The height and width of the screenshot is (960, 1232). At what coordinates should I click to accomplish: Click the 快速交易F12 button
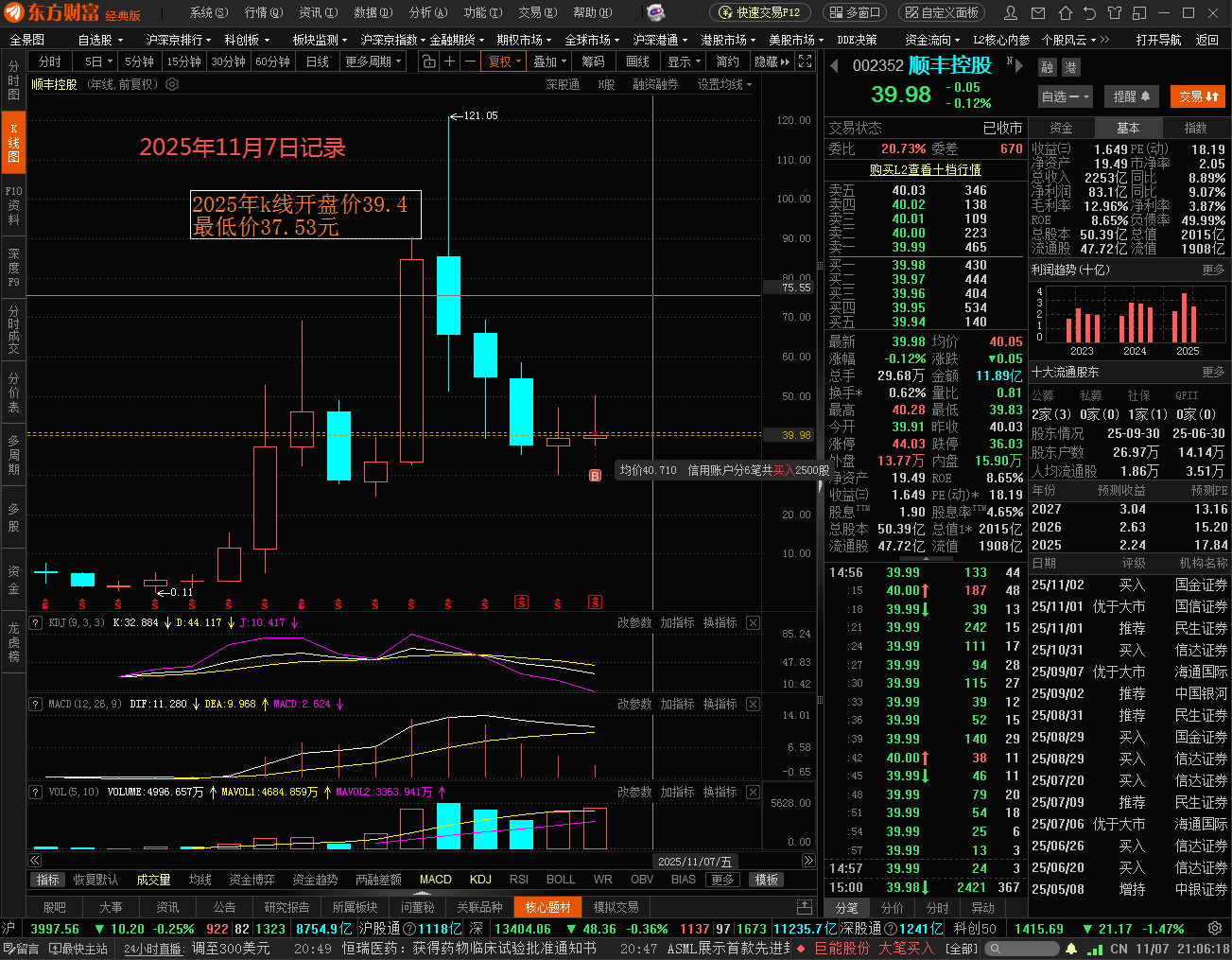pos(760,13)
